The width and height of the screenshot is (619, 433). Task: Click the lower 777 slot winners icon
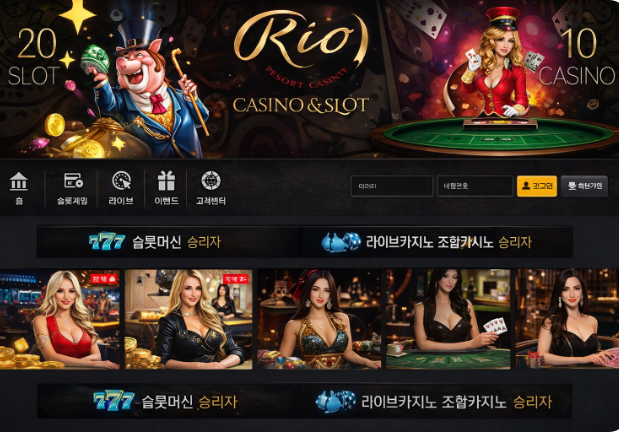114,401
